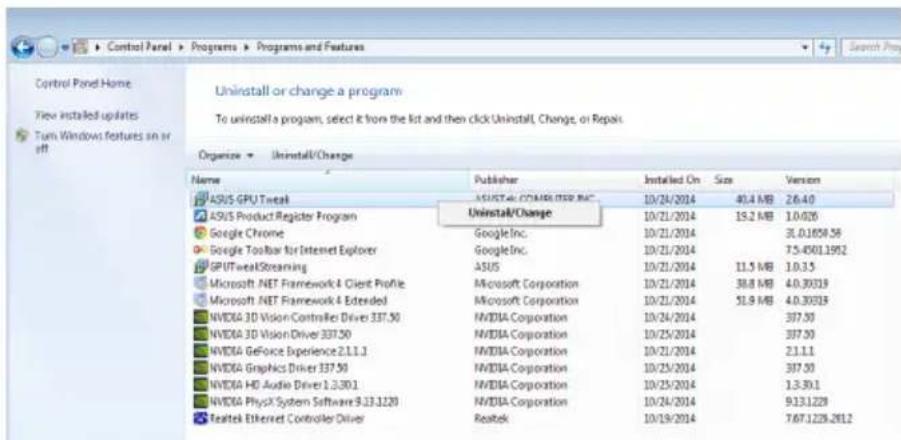The image size is (901, 440).
Task: Click the 10/19/2014 installed date cell
Action: click(670, 418)
